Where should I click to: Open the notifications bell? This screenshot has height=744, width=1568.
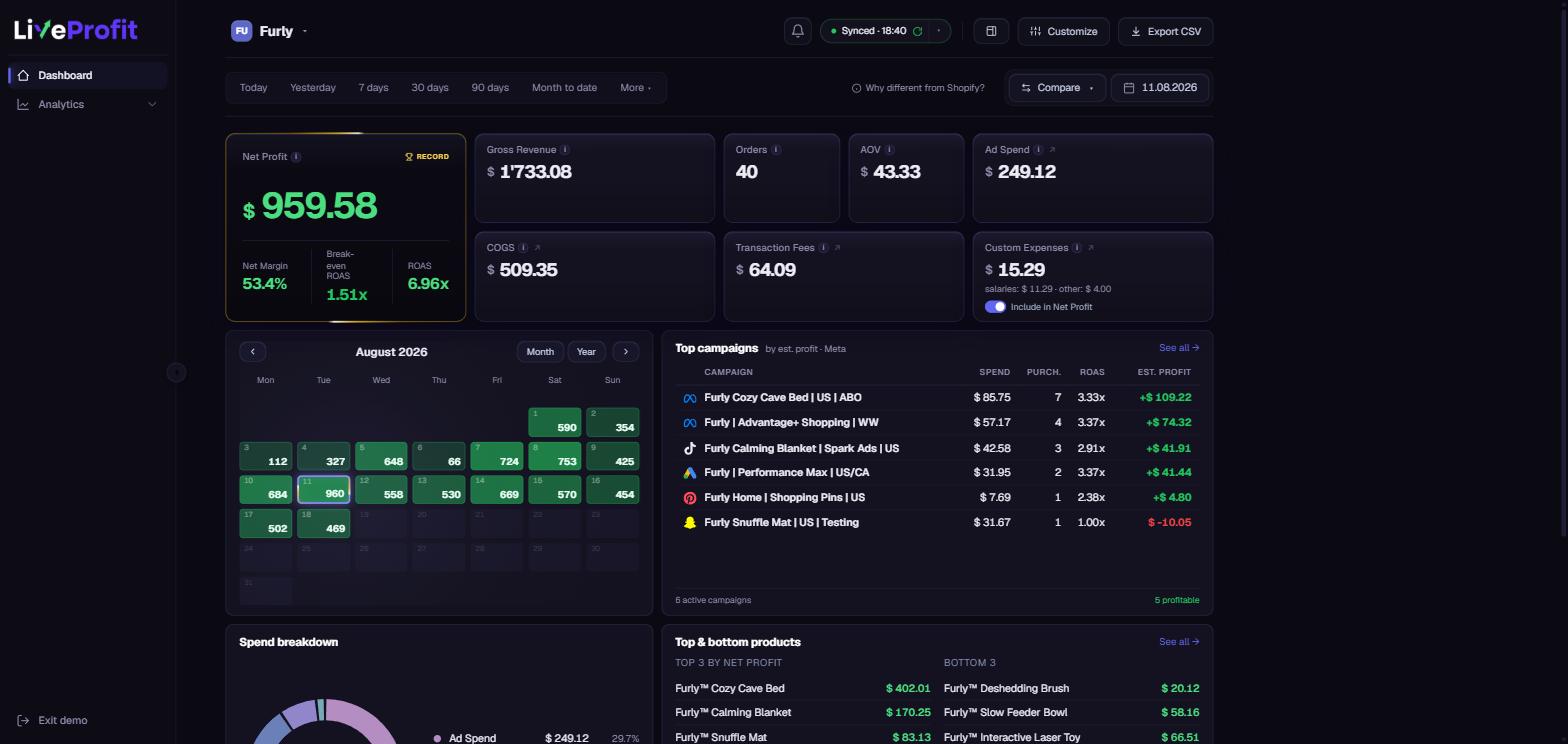pyautogui.click(x=798, y=31)
